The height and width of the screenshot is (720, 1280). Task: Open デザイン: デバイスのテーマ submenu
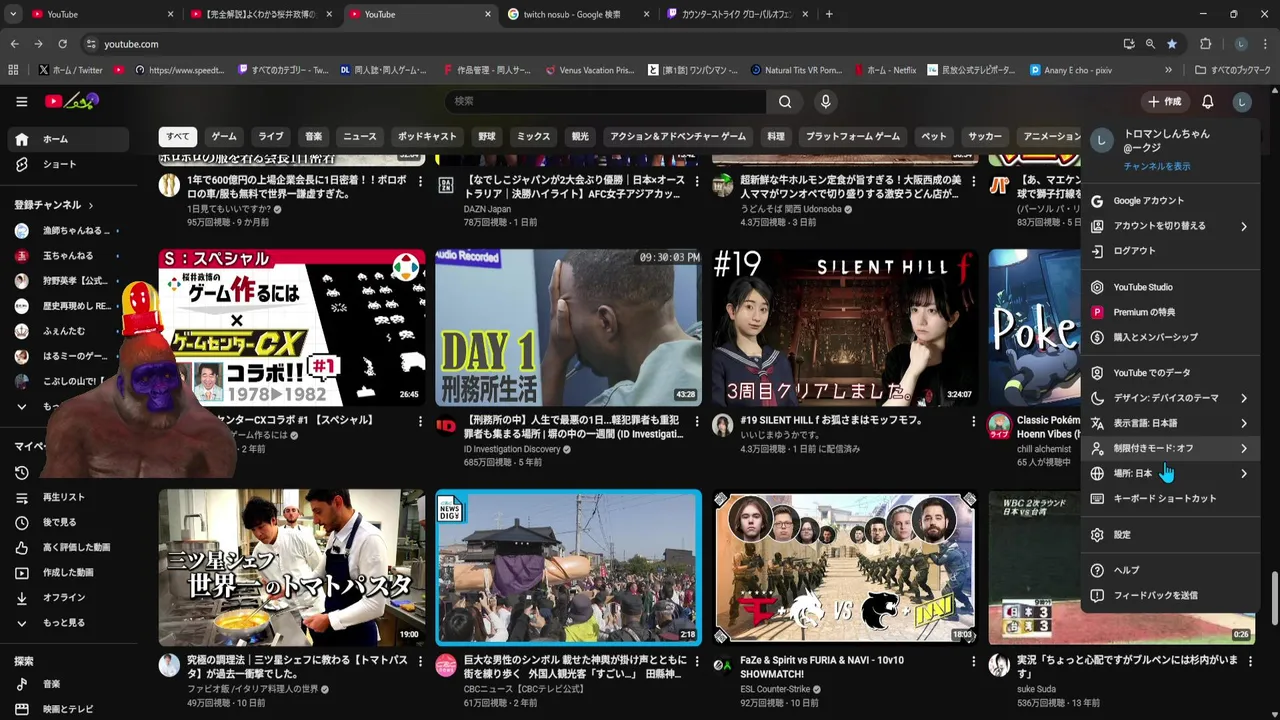point(1170,398)
